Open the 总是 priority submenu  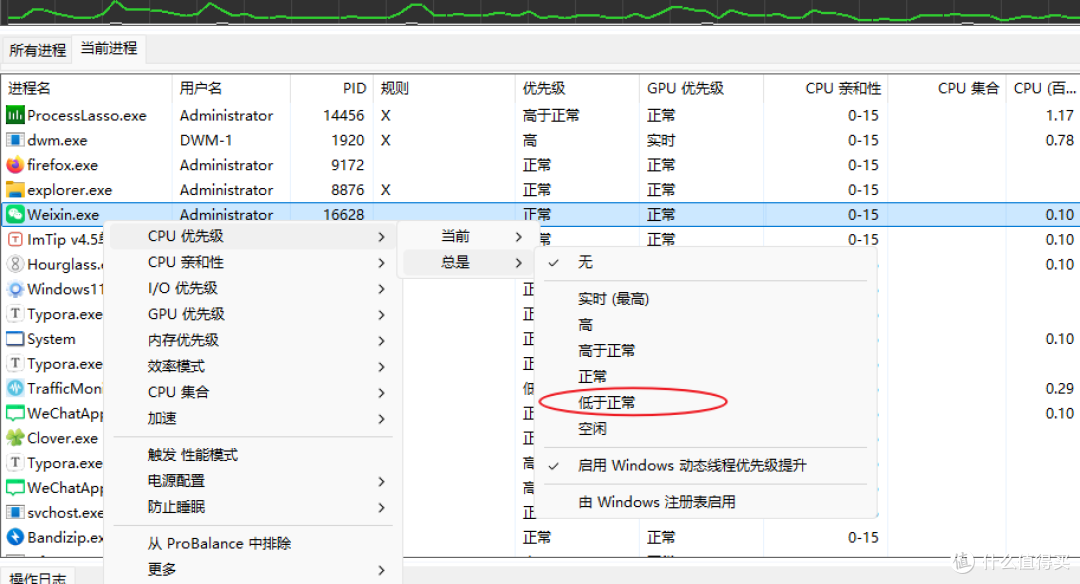click(x=466, y=262)
